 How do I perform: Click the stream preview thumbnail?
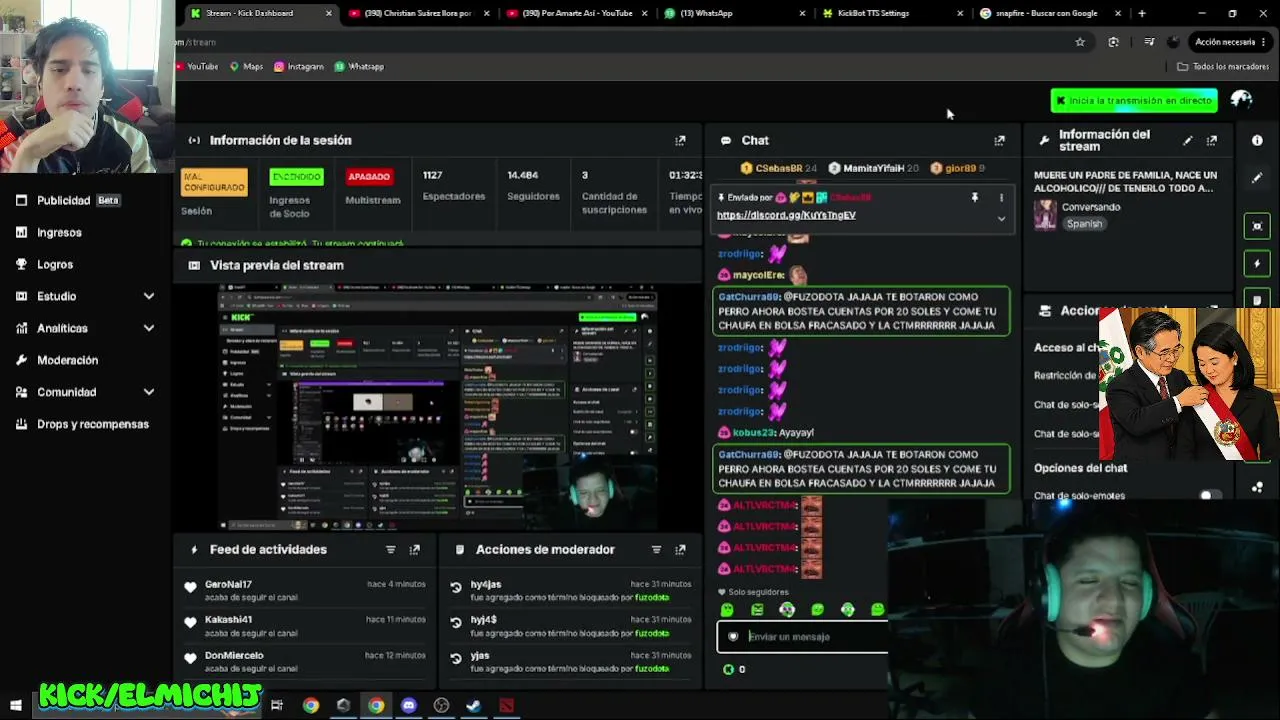click(x=439, y=407)
